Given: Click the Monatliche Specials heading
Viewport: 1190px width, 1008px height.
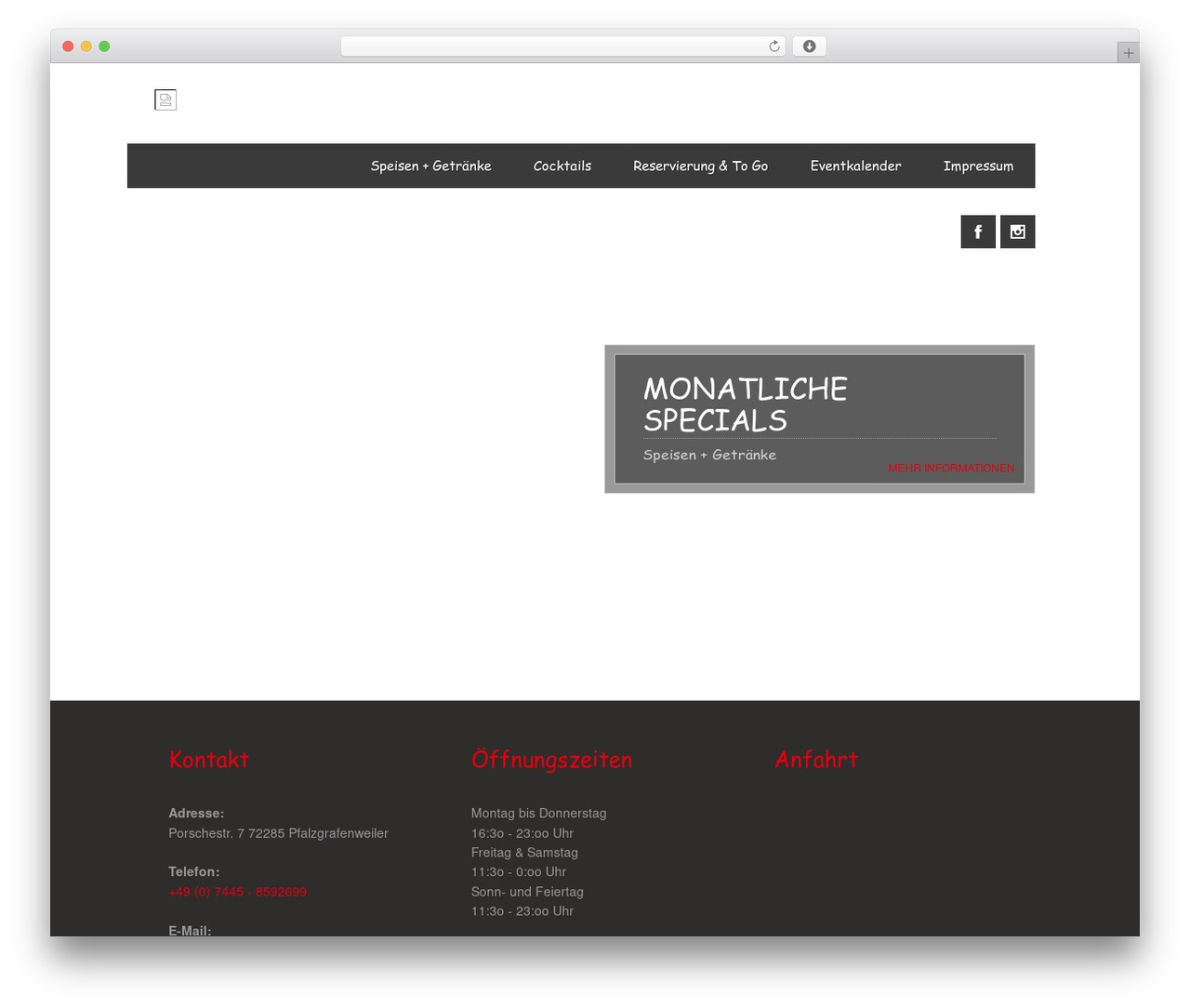Looking at the screenshot, I should tap(745, 405).
